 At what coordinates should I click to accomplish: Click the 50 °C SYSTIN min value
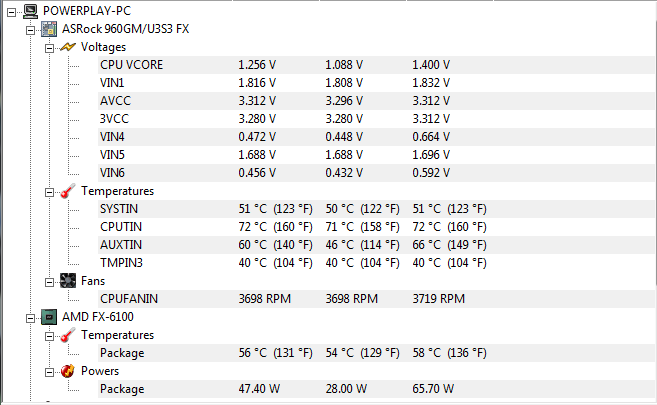[362, 209]
